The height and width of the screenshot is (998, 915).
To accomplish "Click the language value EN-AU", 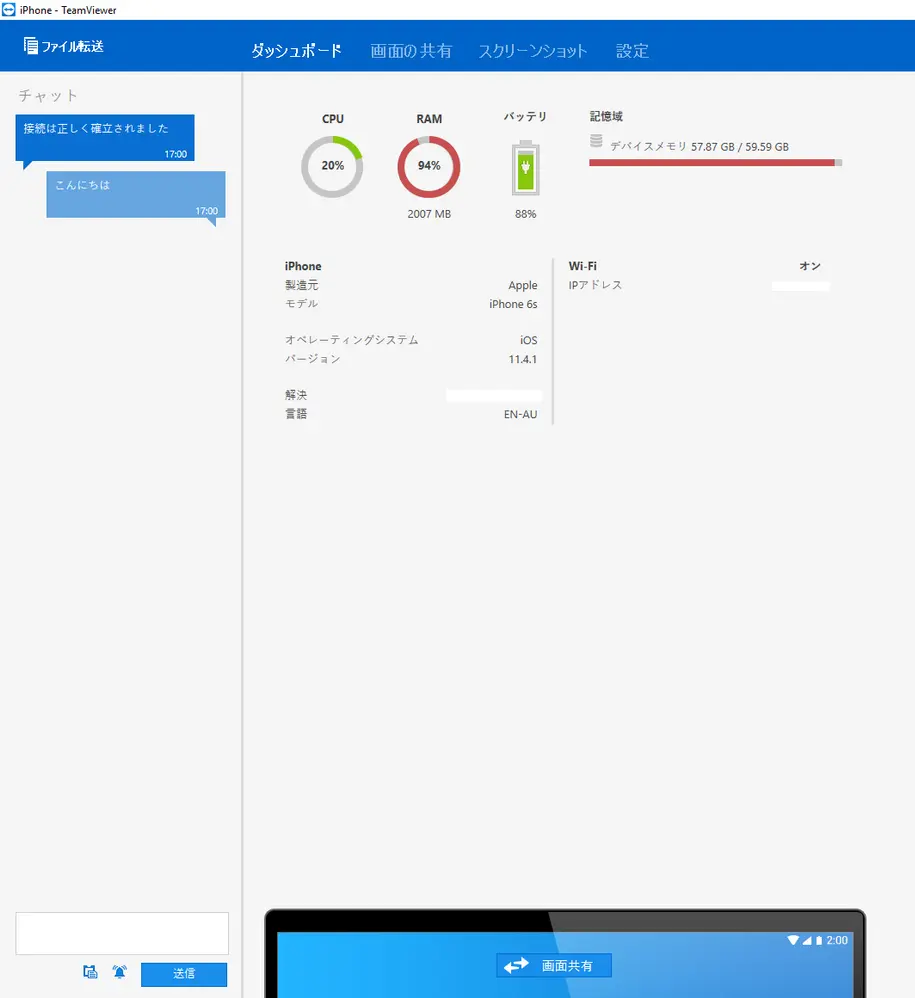I will pyautogui.click(x=520, y=414).
